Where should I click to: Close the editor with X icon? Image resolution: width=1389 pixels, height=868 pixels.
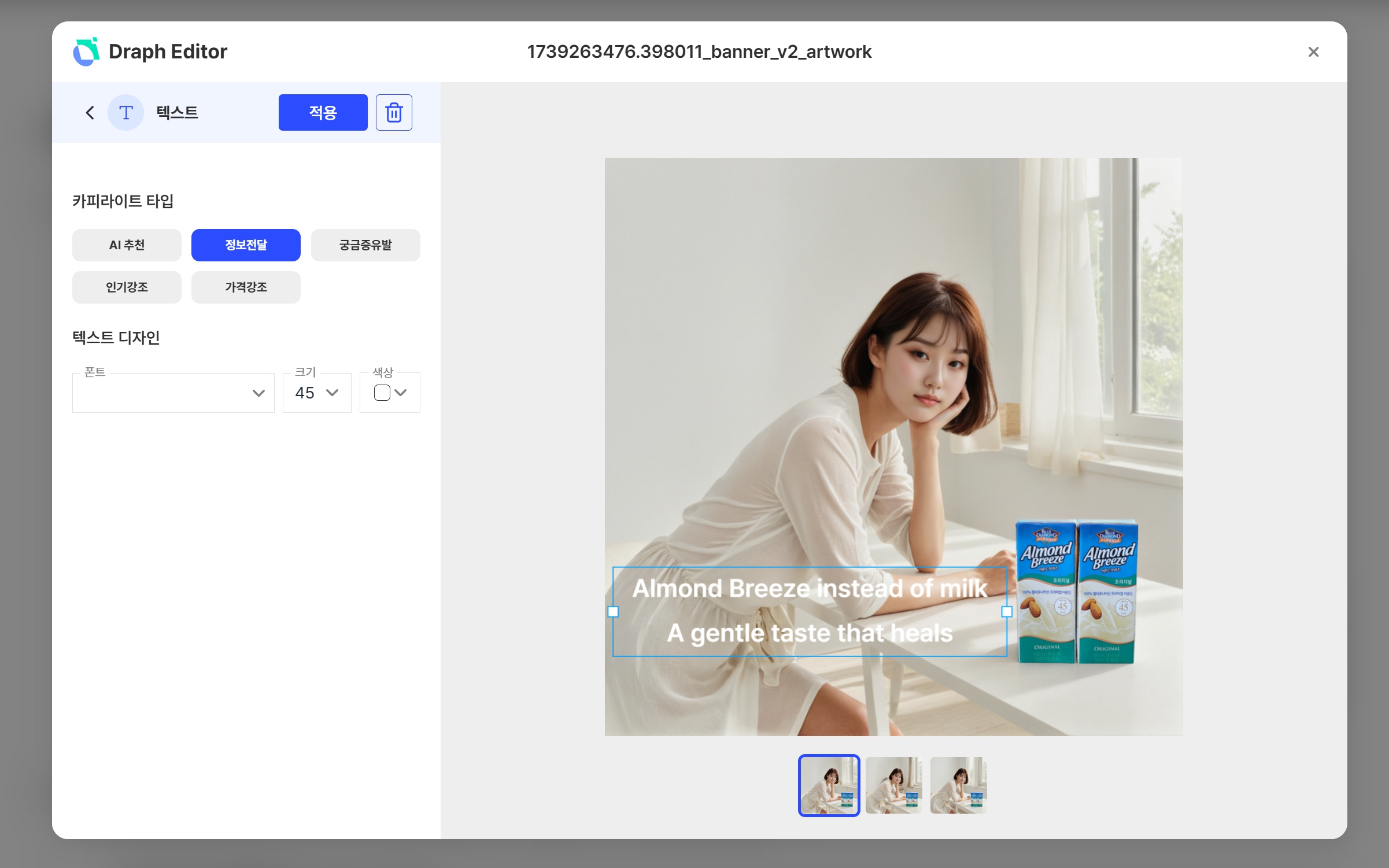tap(1313, 52)
